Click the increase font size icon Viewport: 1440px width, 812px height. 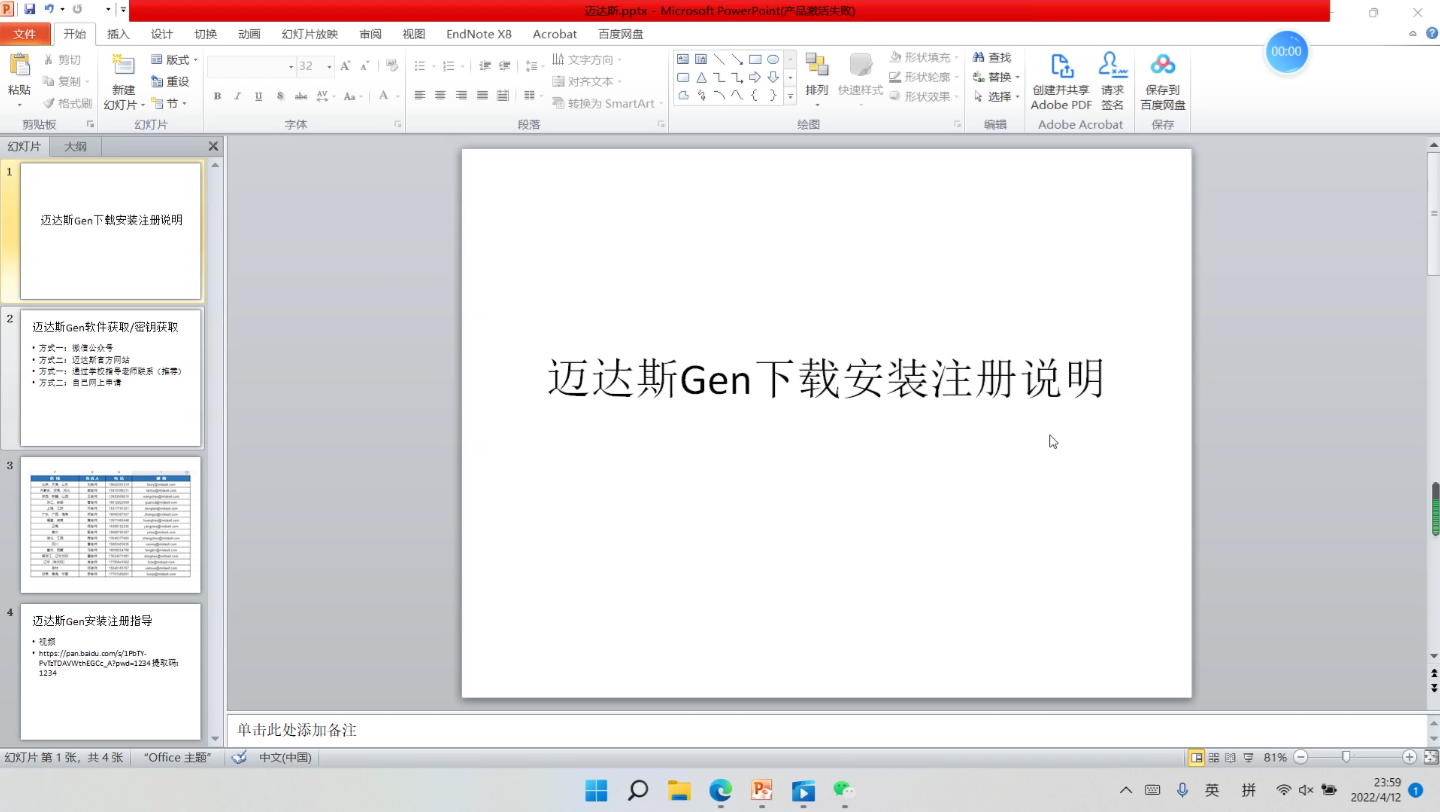345,66
